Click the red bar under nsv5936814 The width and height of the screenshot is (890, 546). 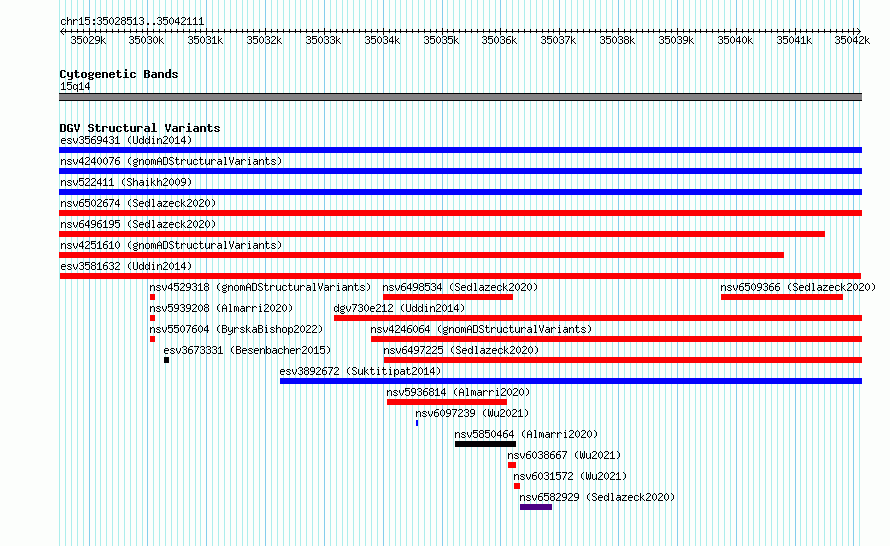tap(447, 402)
